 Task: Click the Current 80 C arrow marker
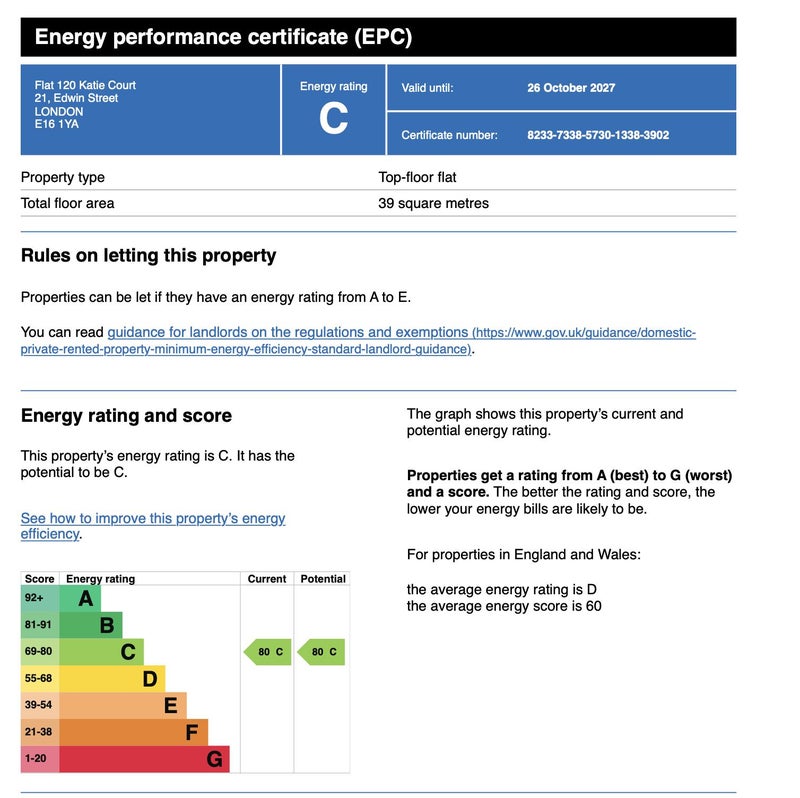point(268,653)
